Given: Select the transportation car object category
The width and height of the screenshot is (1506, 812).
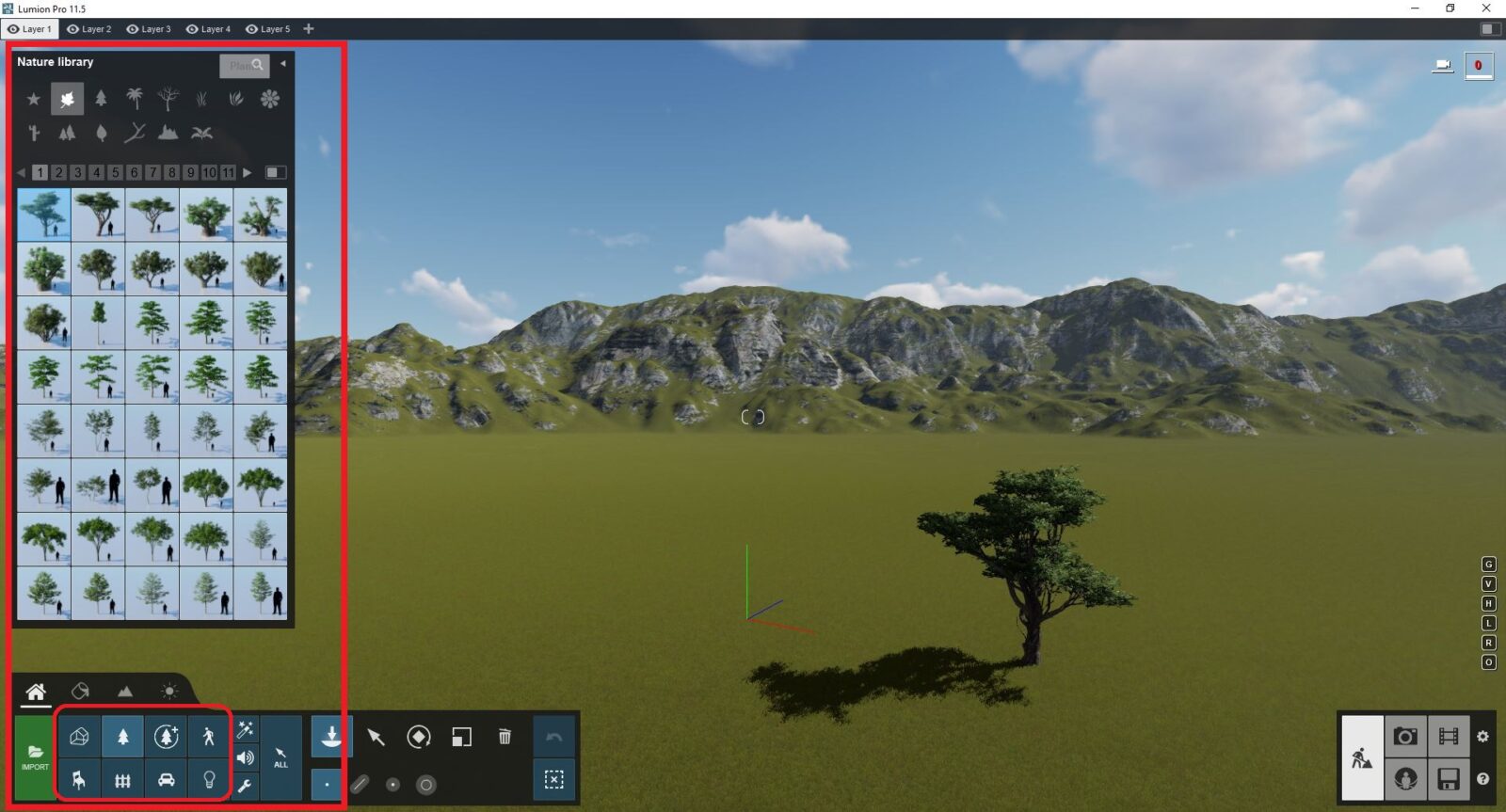Looking at the screenshot, I should [166, 779].
